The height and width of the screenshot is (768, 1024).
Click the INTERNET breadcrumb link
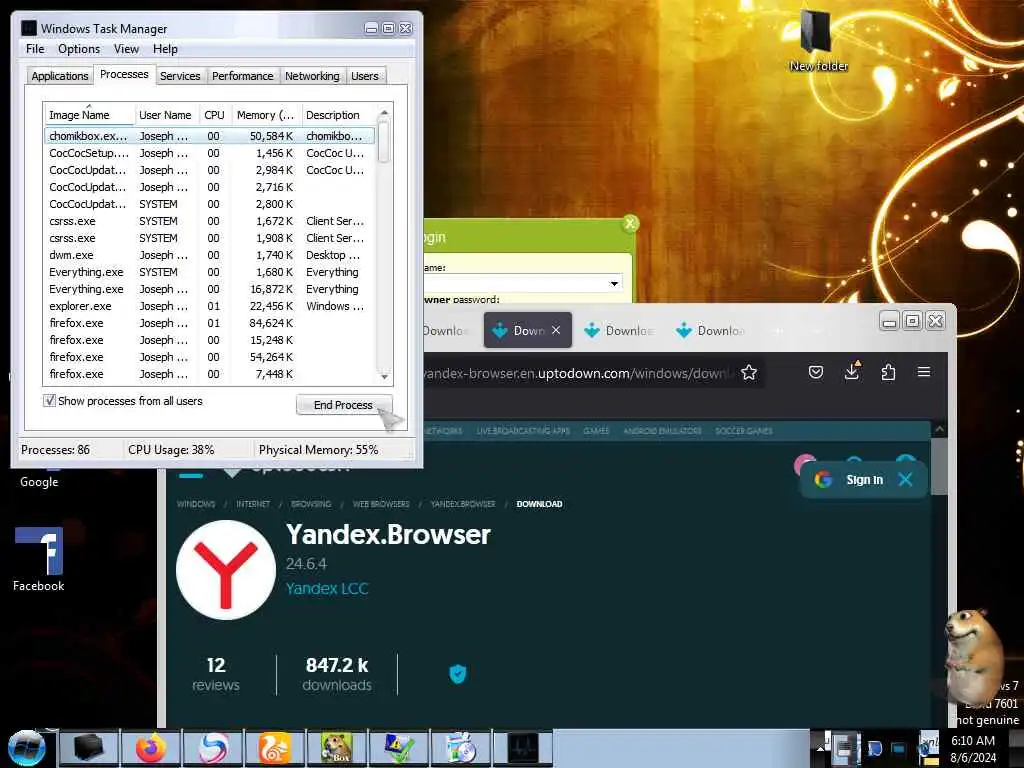coord(253,504)
